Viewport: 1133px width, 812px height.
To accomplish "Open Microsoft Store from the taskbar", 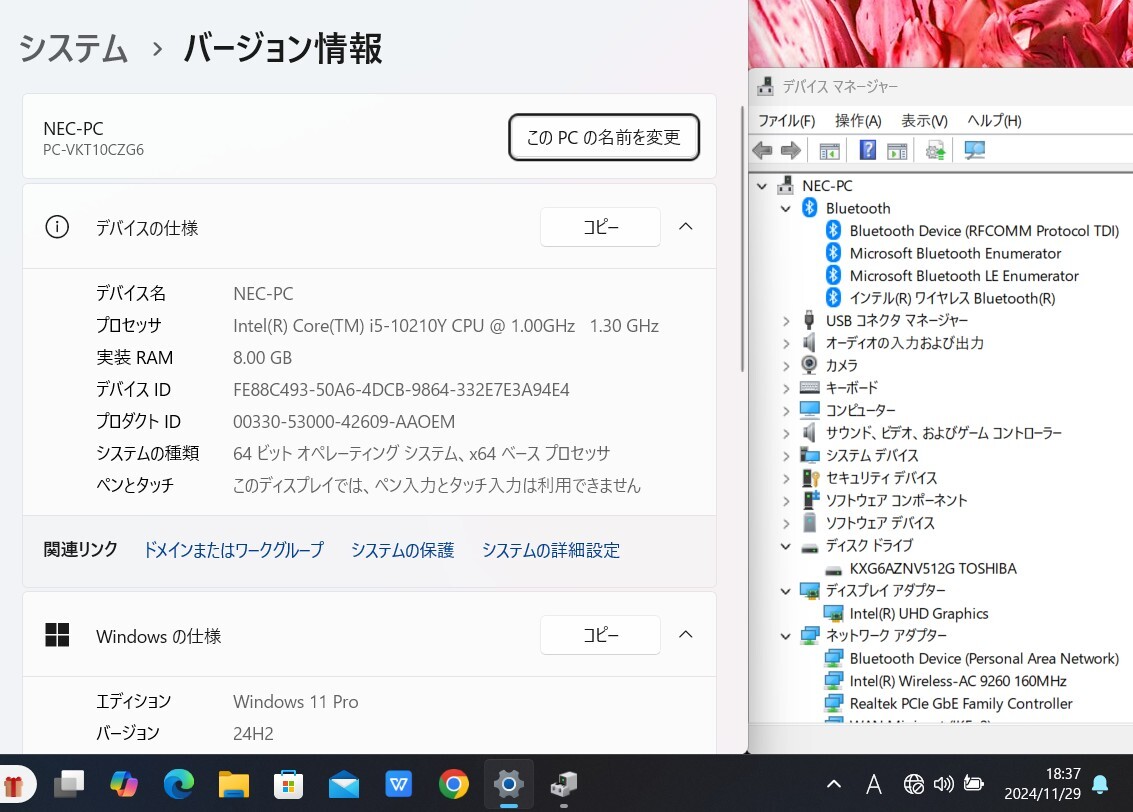I will point(288,785).
